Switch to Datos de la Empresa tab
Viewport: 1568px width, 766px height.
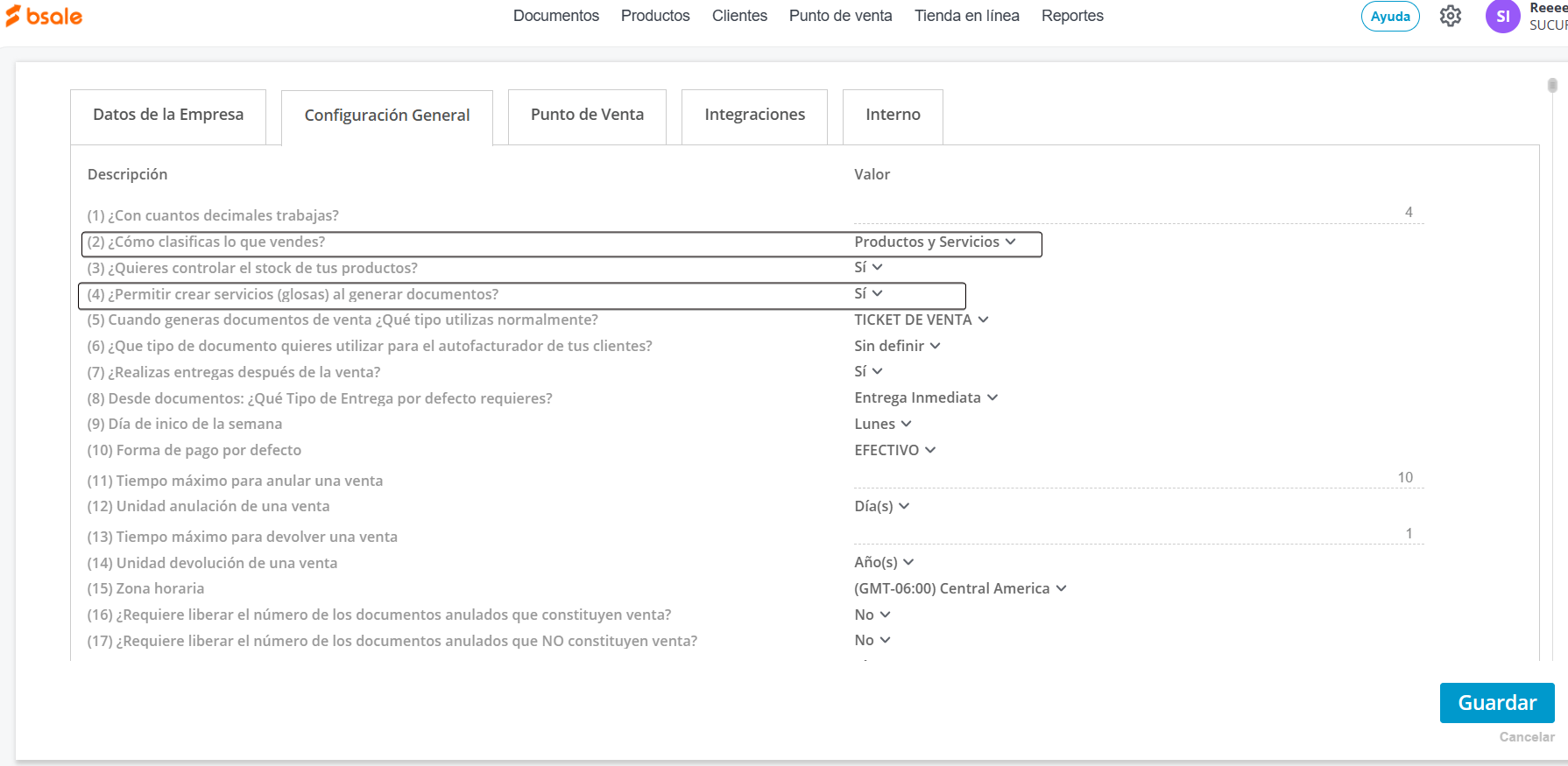pyautogui.click(x=168, y=116)
